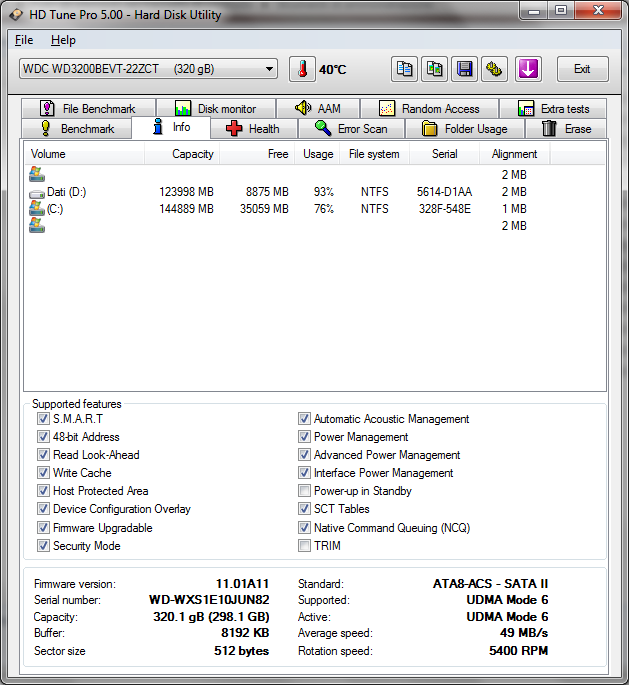Screen dimensions: 629x685
Task: Select the serial 5614-D1AA cell
Action: click(x=444, y=192)
